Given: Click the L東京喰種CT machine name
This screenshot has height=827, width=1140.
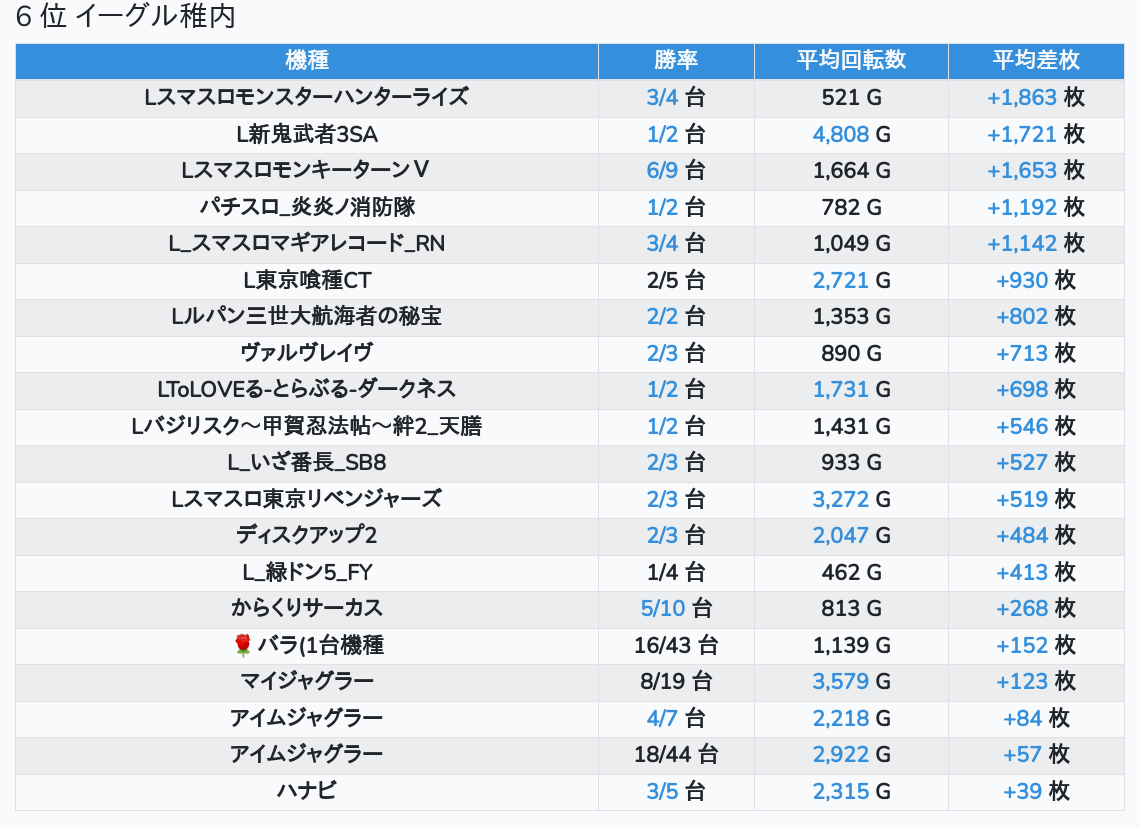Looking at the screenshot, I should click(307, 280).
